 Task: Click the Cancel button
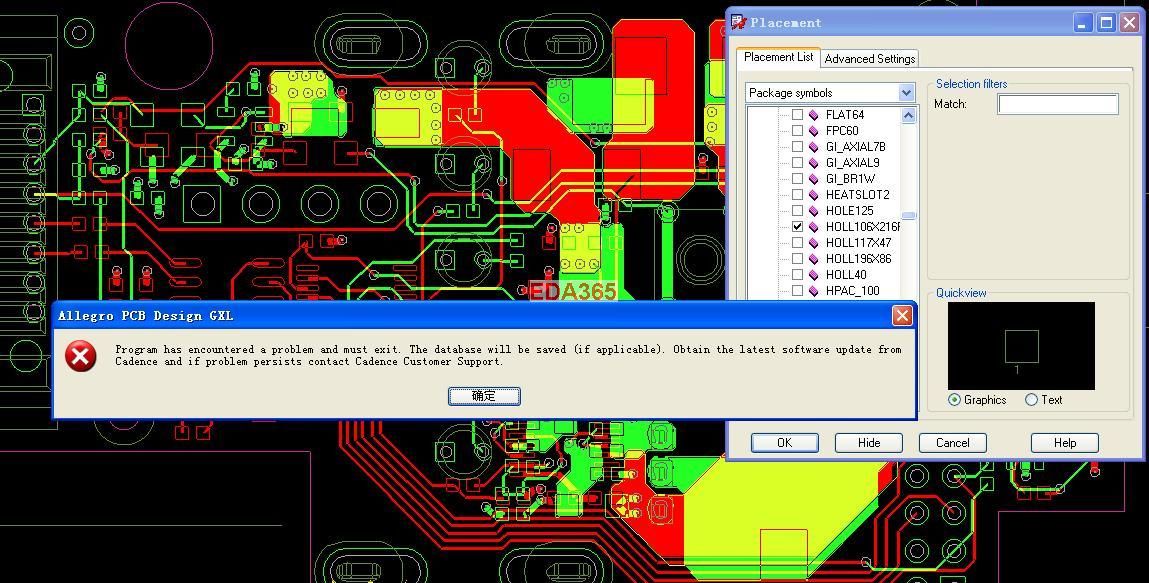[953, 442]
